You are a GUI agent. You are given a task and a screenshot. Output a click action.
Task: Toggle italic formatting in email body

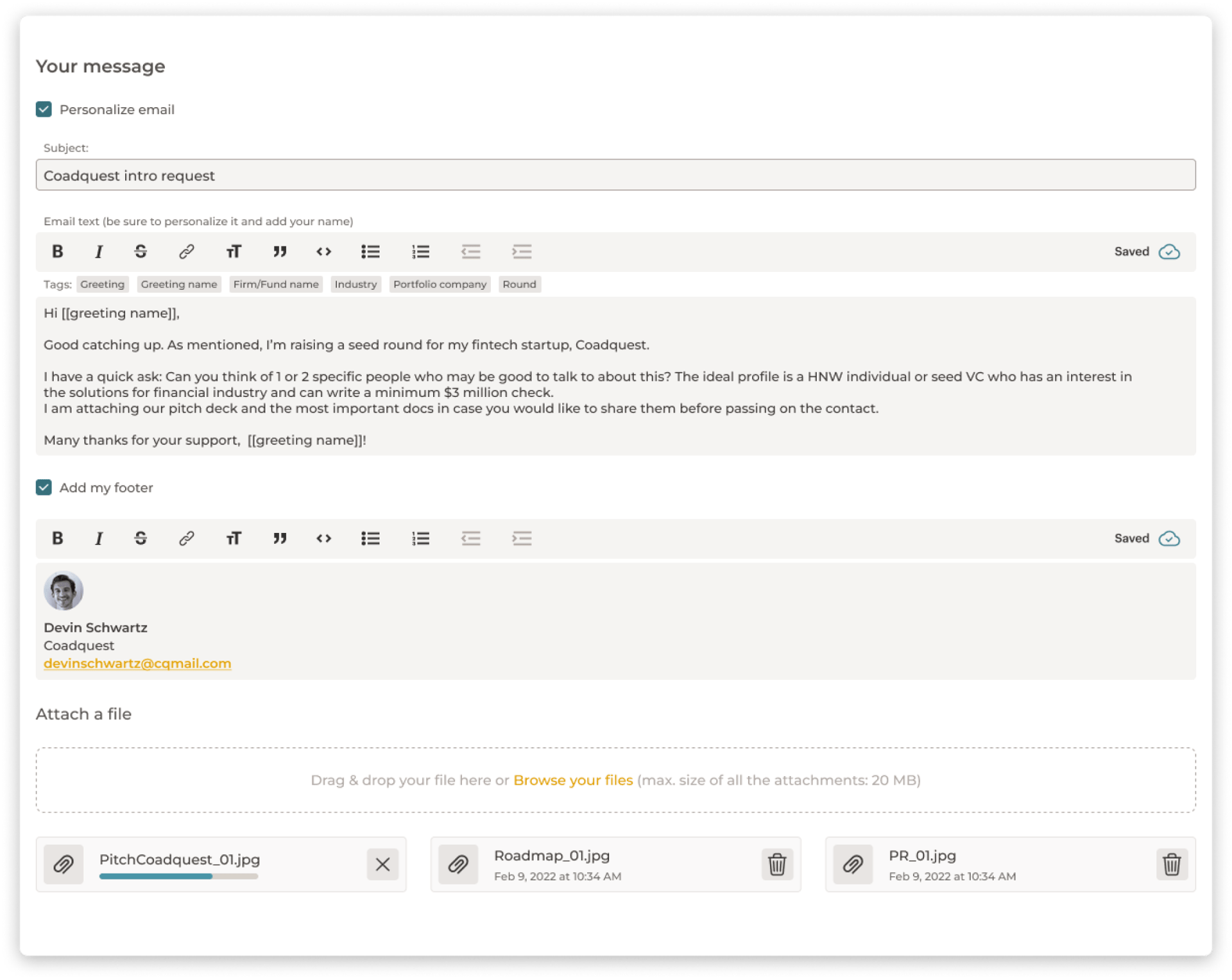[99, 251]
